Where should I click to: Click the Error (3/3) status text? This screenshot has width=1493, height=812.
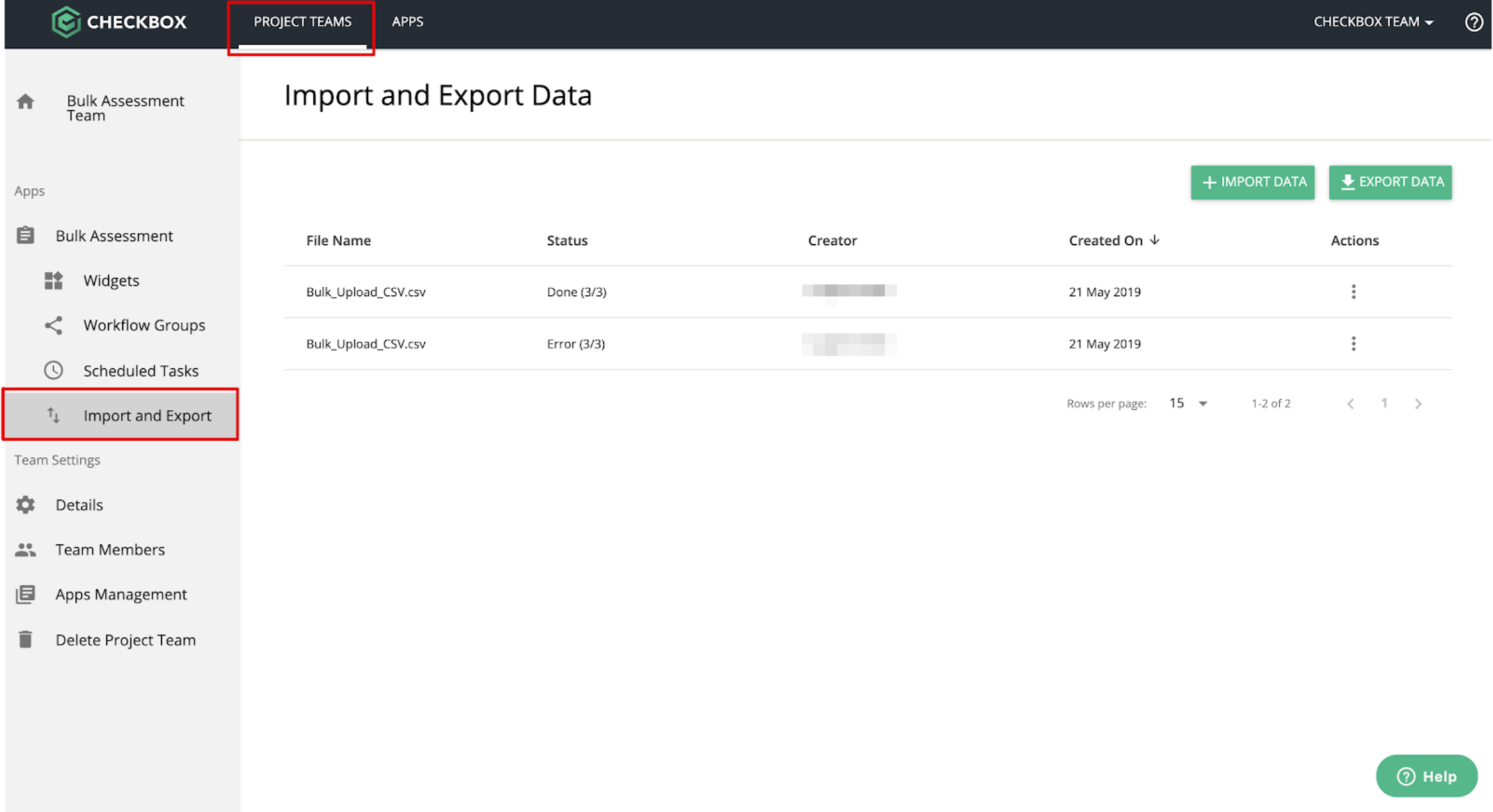pos(576,344)
